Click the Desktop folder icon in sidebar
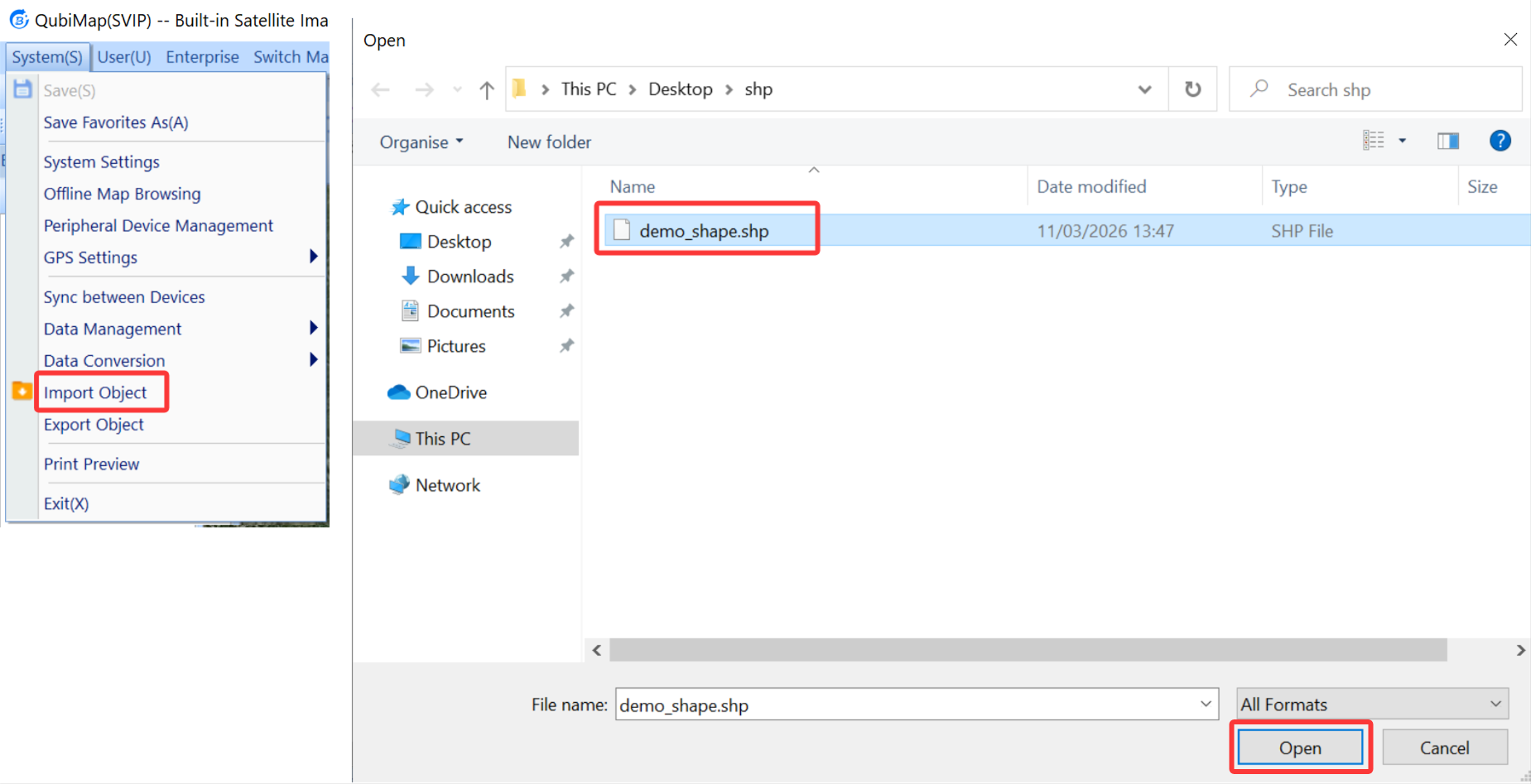1531x784 pixels. click(411, 242)
